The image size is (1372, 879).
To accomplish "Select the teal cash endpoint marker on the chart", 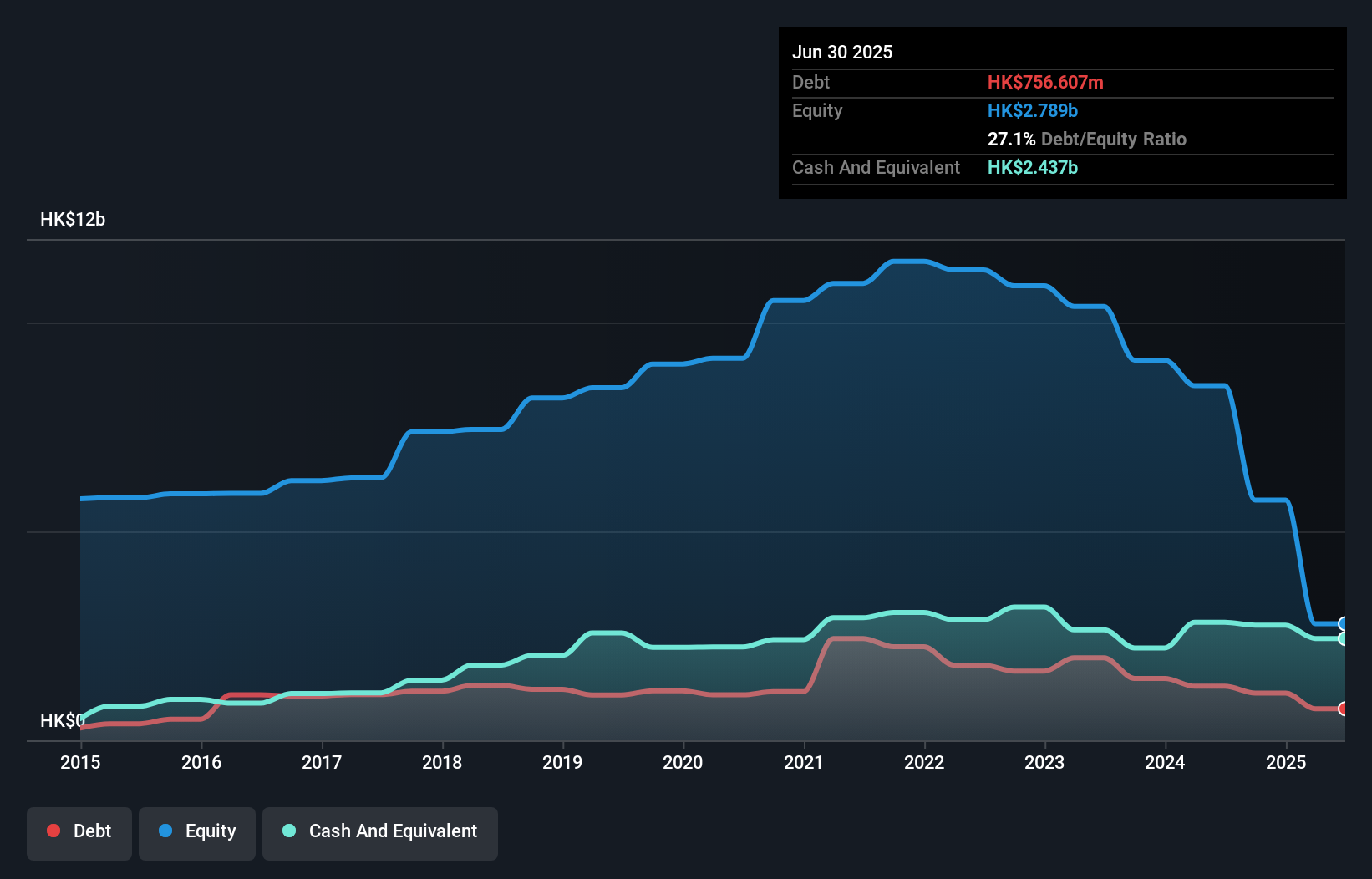I will point(1343,638).
